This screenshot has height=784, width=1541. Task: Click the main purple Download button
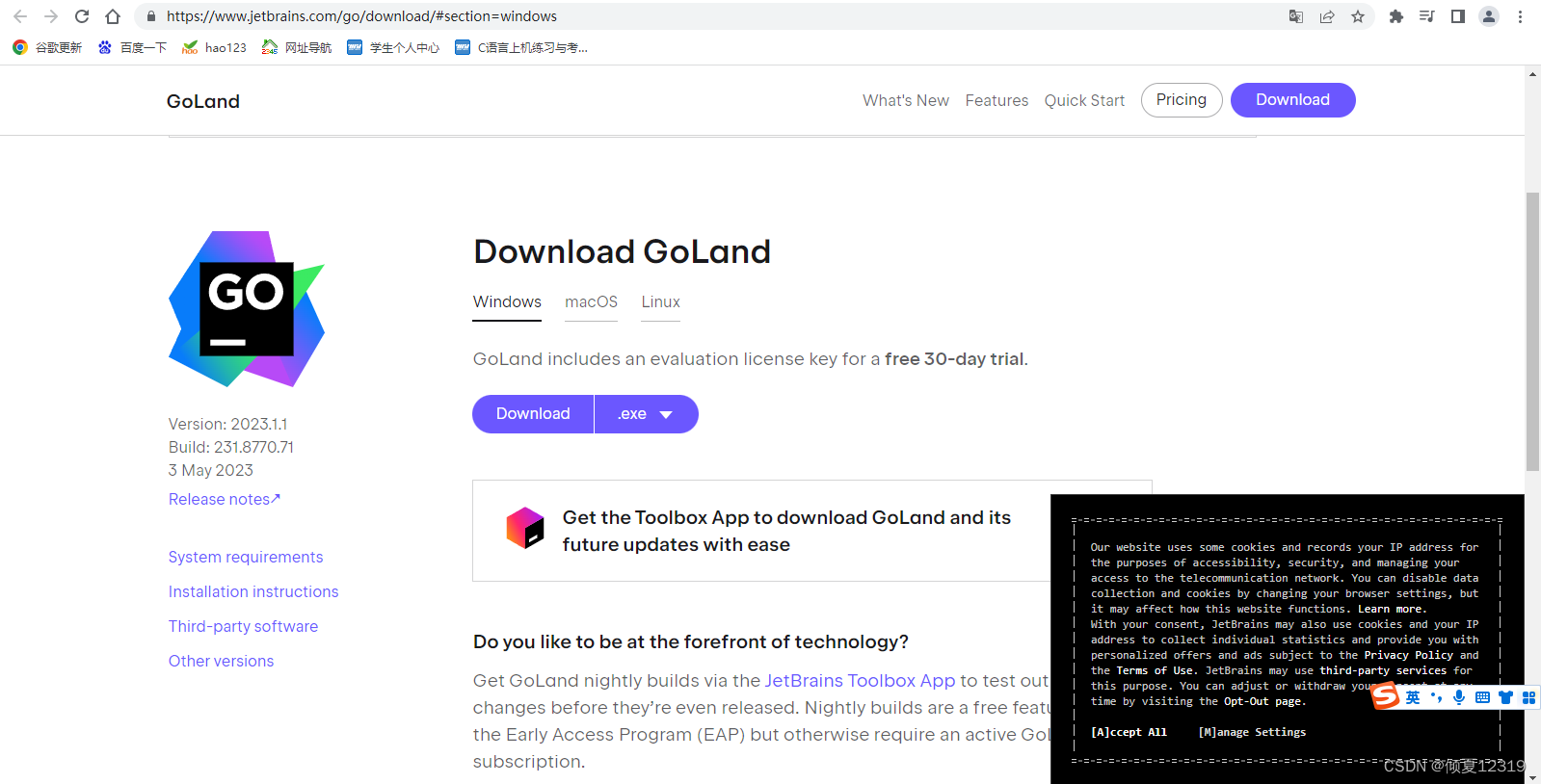[533, 414]
